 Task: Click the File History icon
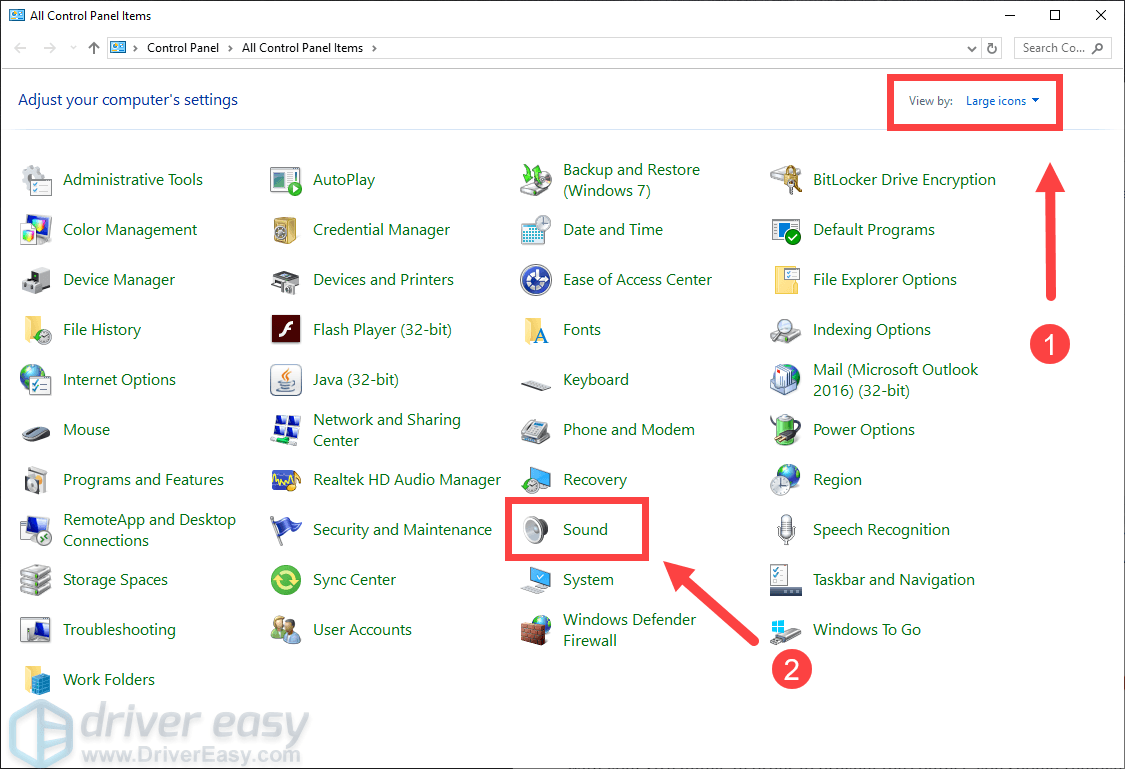tap(36, 330)
